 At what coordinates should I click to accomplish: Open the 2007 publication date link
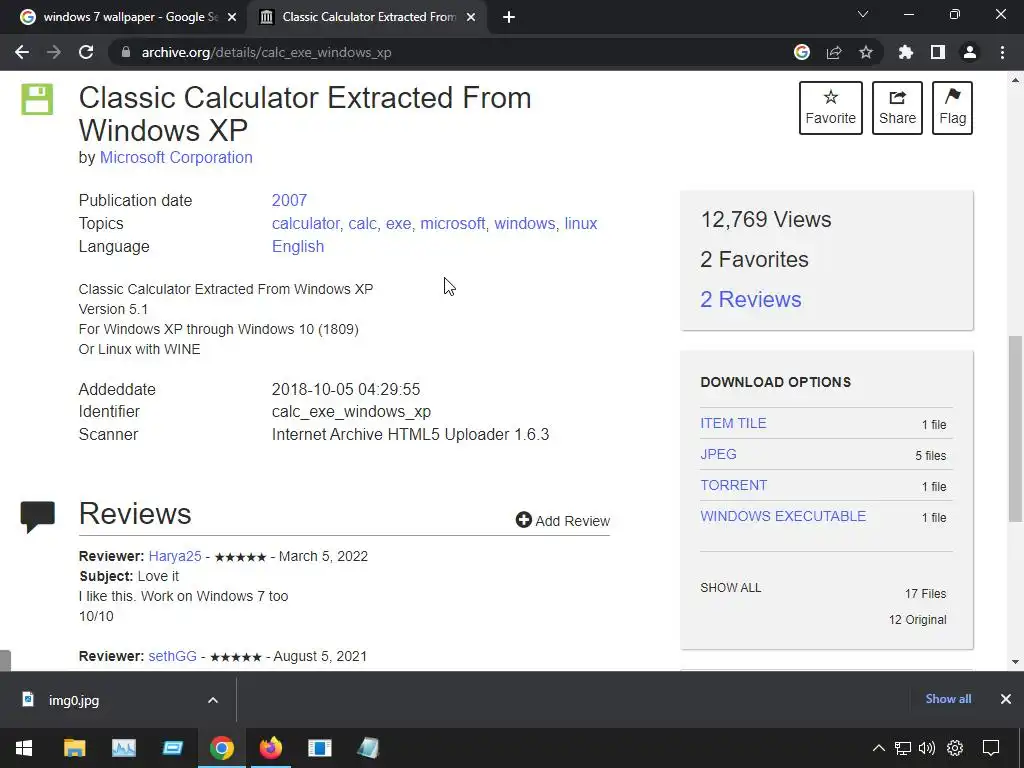pyautogui.click(x=289, y=200)
